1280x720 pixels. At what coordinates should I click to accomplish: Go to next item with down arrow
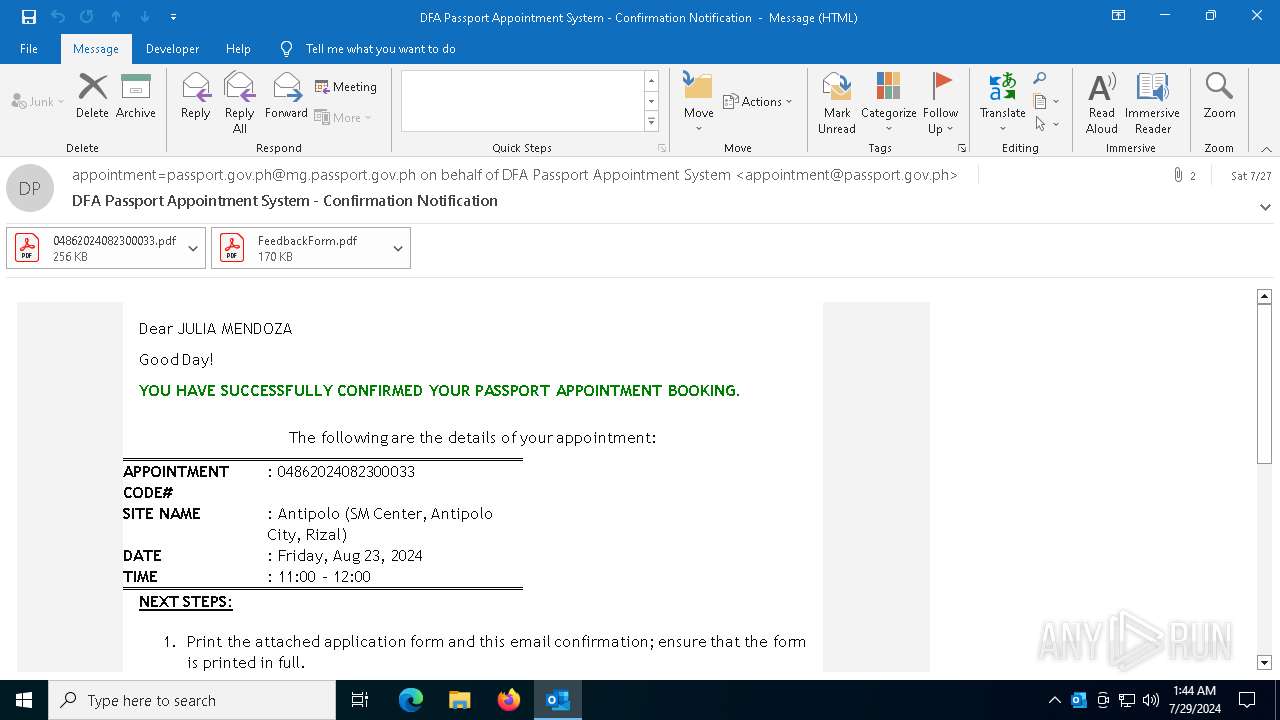(145, 17)
